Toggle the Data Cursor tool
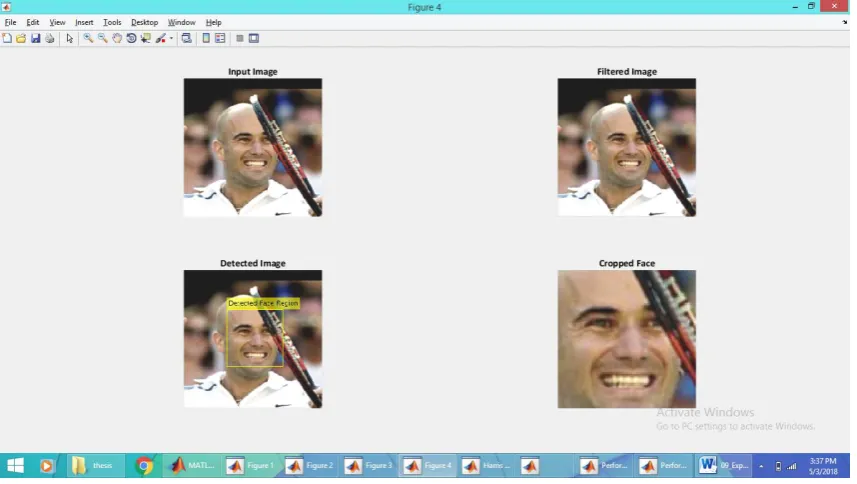The width and height of the screenshot is (857, 484). (145, 38)
